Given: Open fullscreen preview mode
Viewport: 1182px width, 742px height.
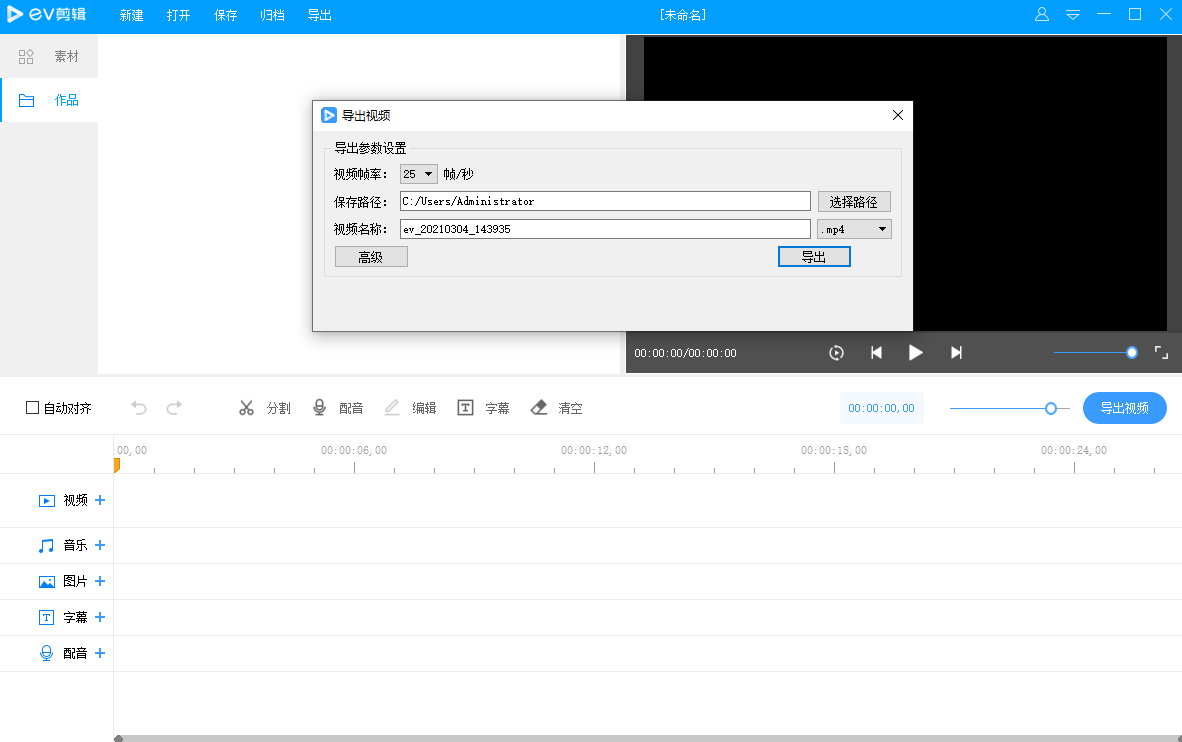Looking at the screenshot, I should pos(1161,352).
